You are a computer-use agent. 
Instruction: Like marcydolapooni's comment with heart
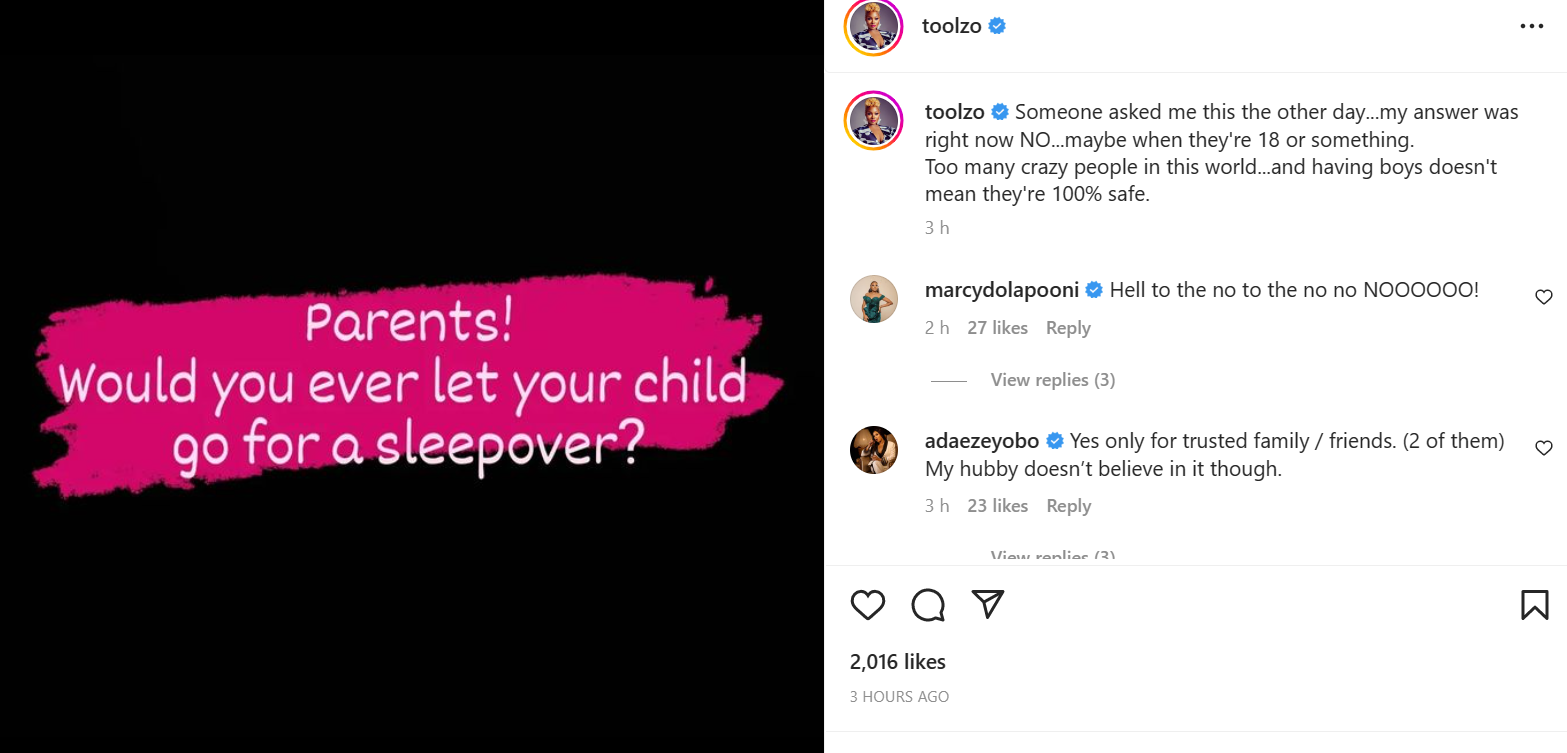[x=1544, y=296]
